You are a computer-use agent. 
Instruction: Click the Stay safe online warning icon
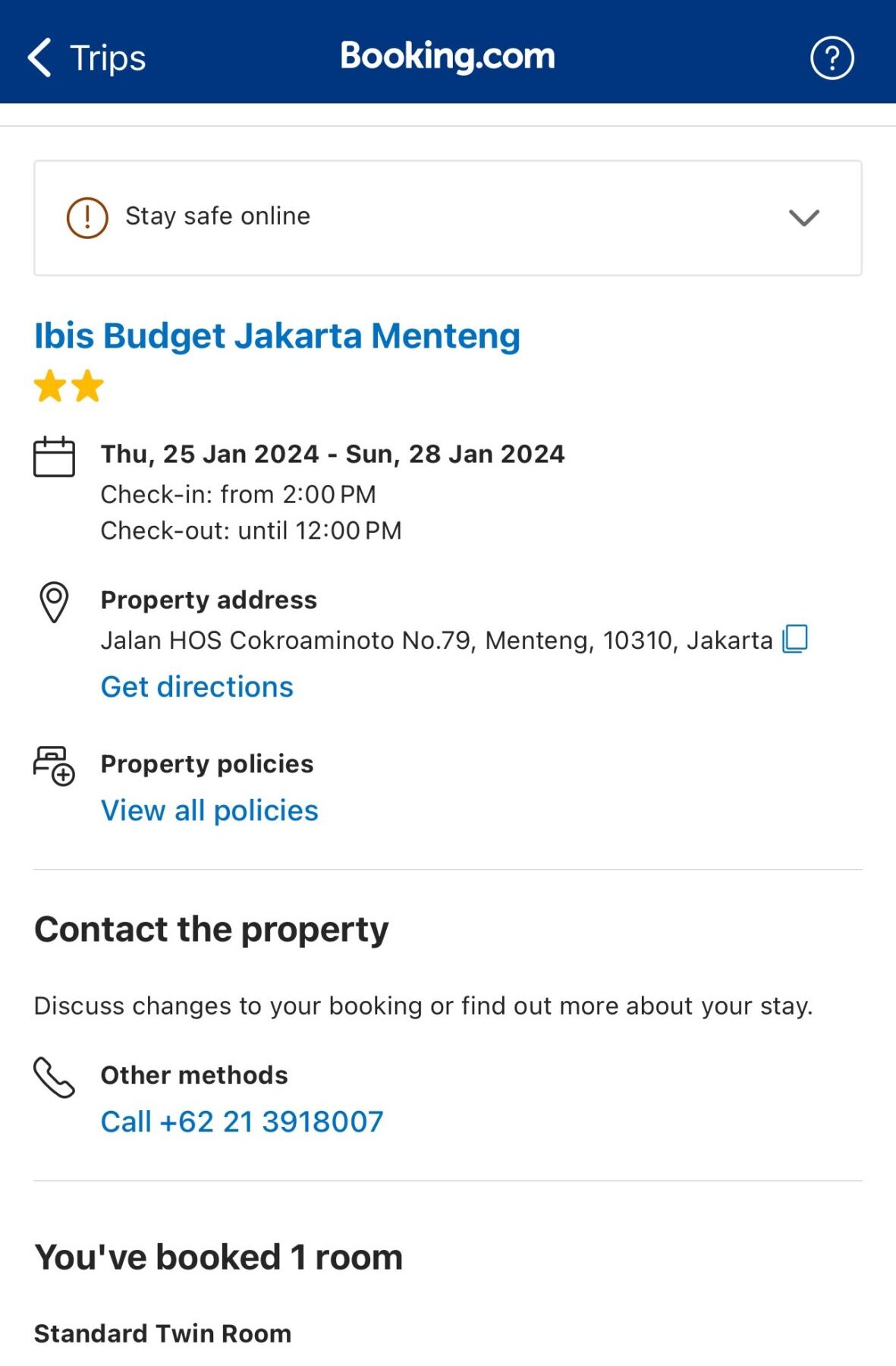pos(87,218)
